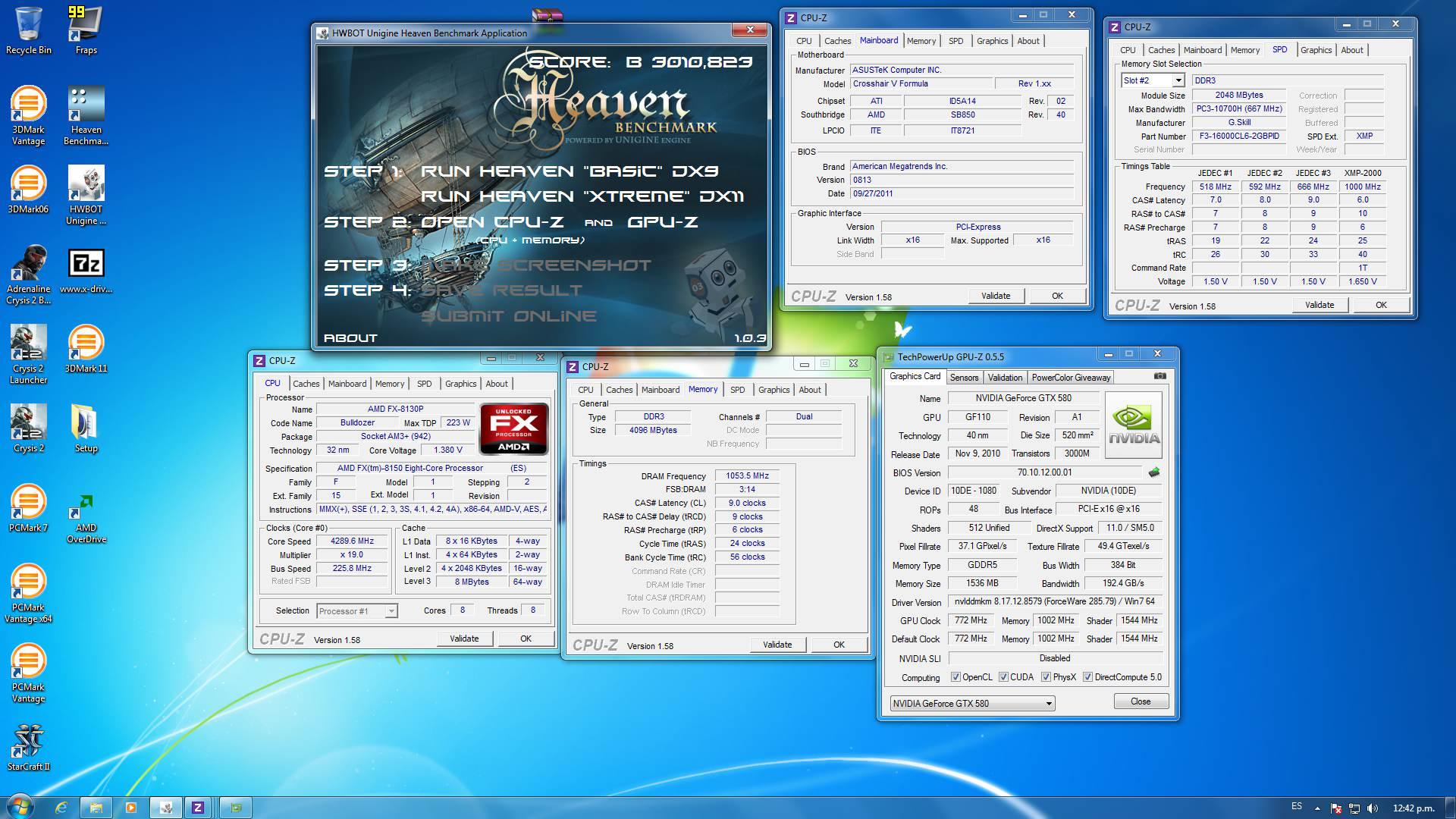Screen dimensions: 1456x819
Task: Show hidden system tray icons
Action: tap(1317, 808)
